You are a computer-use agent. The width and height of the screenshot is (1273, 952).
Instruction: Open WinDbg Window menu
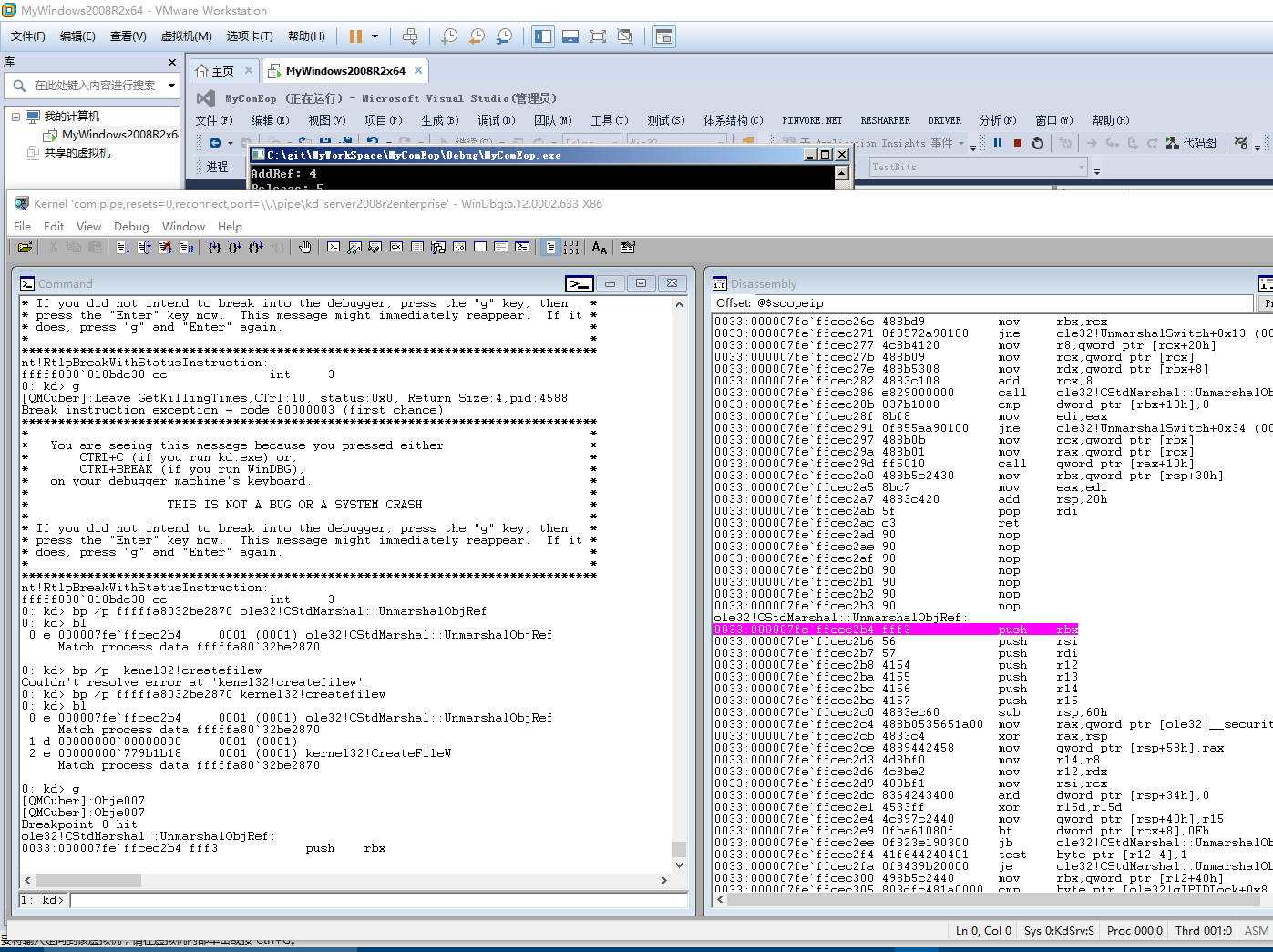183,226
